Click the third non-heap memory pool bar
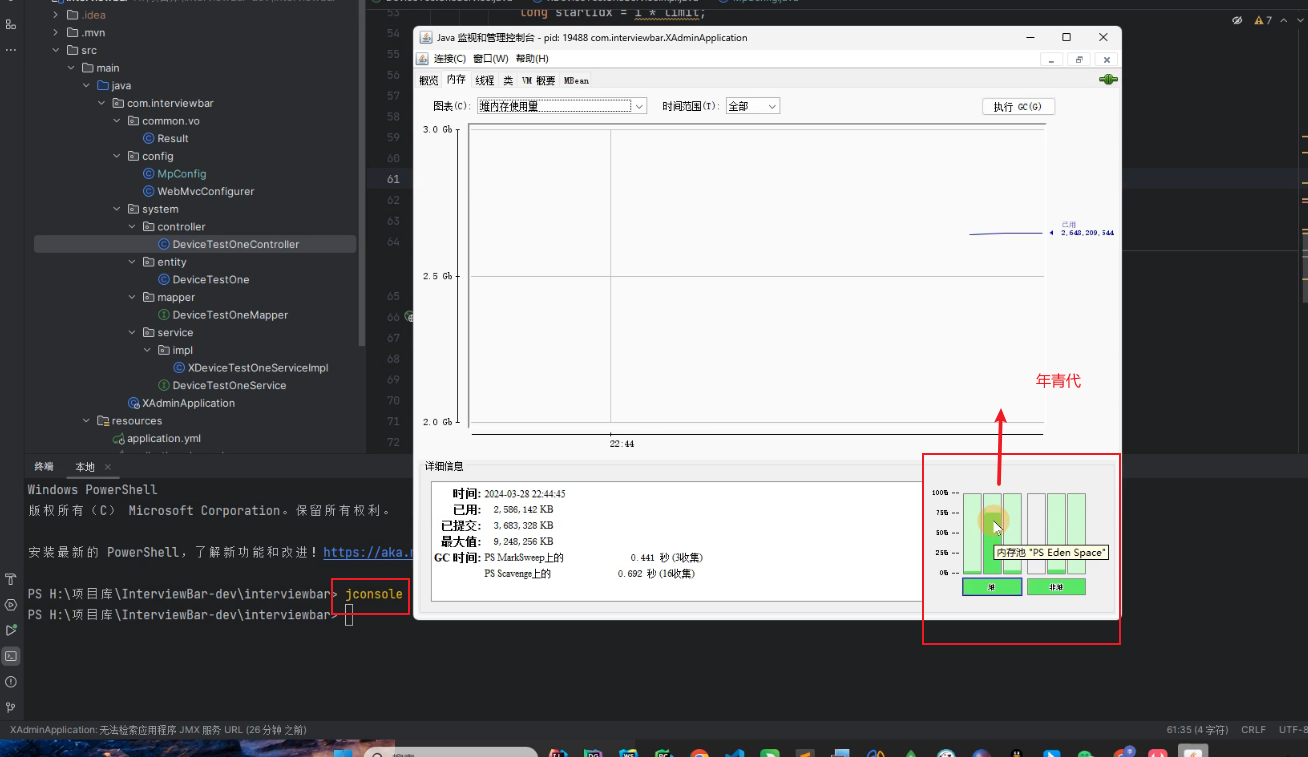This screenshot has width=1308, height=757. [x=1076, y=533]
